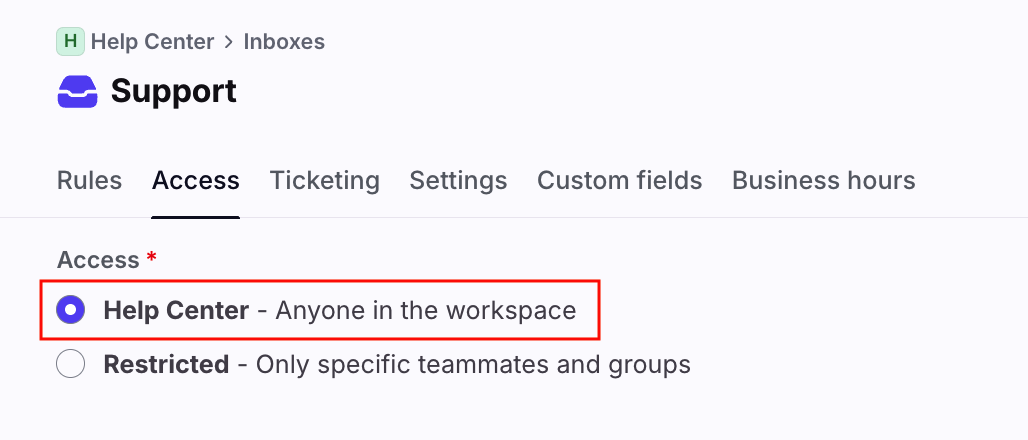Screen dimensions: 1028x440
Task: Click the purple Support inbox tray icon
Action: pos(77,92)
